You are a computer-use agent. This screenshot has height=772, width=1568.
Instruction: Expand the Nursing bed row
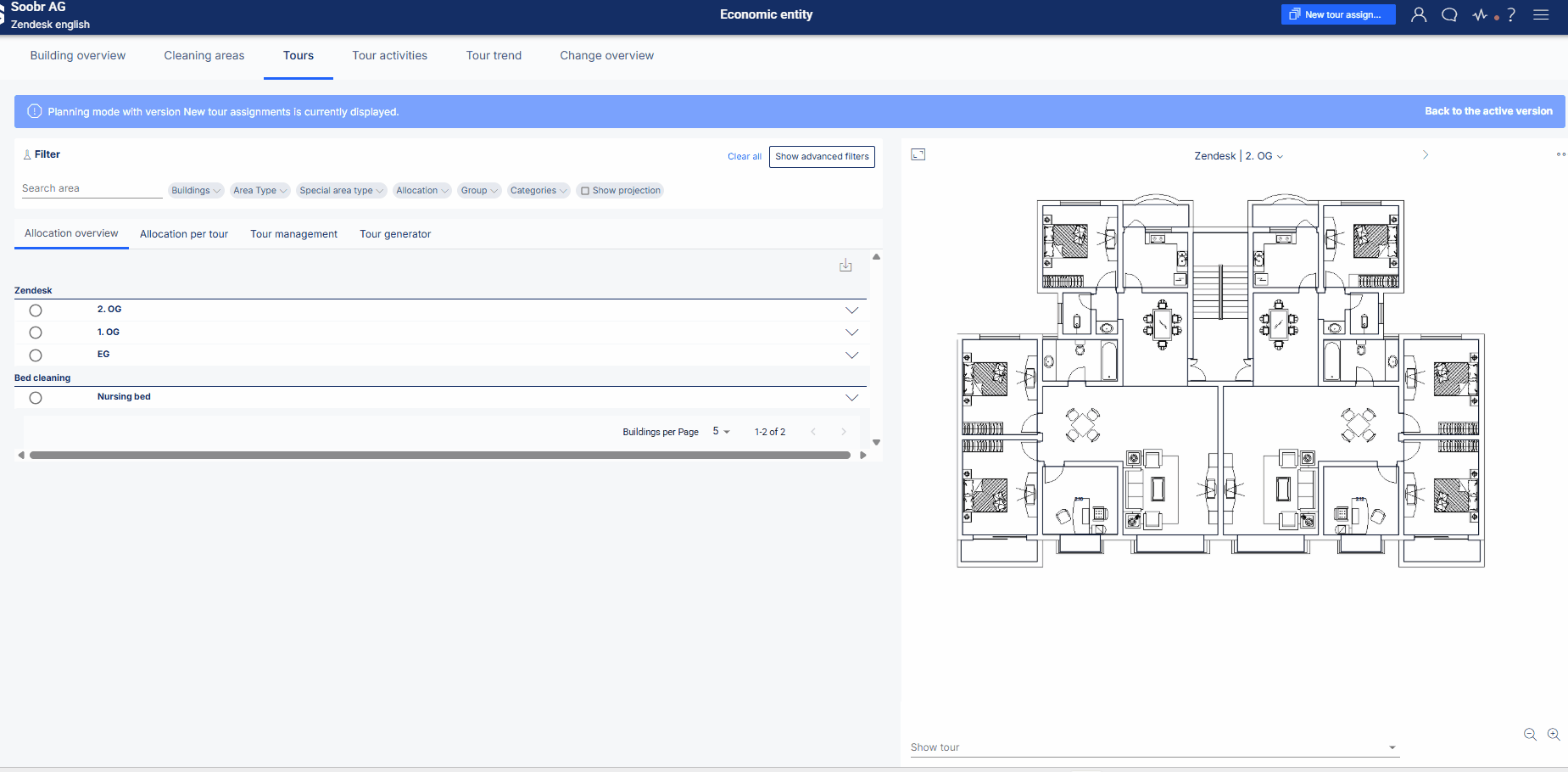click(852, 398)
